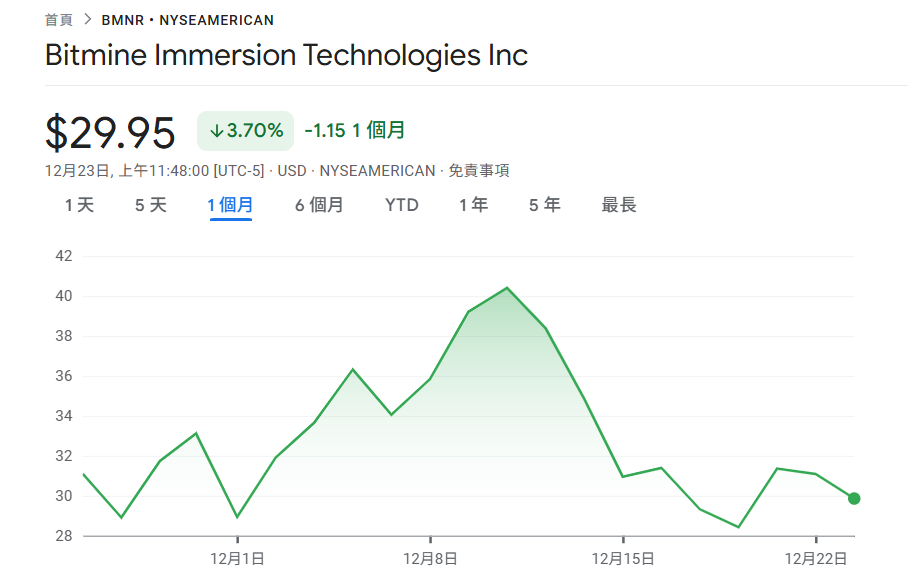The width and height of the screenshot is (908, 581).
Task: Click the [UTC-5] timezone link
Action: click(x=239, y=170)
